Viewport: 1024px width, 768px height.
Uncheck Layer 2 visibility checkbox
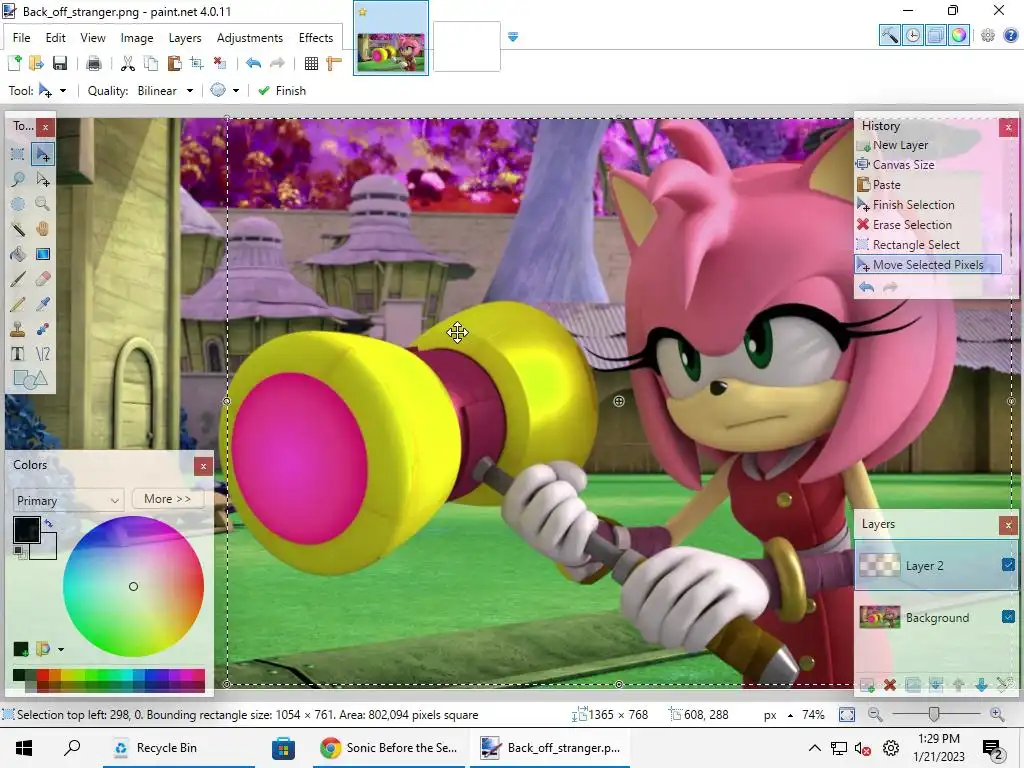pyautogui.click(x=1008, y=564)
